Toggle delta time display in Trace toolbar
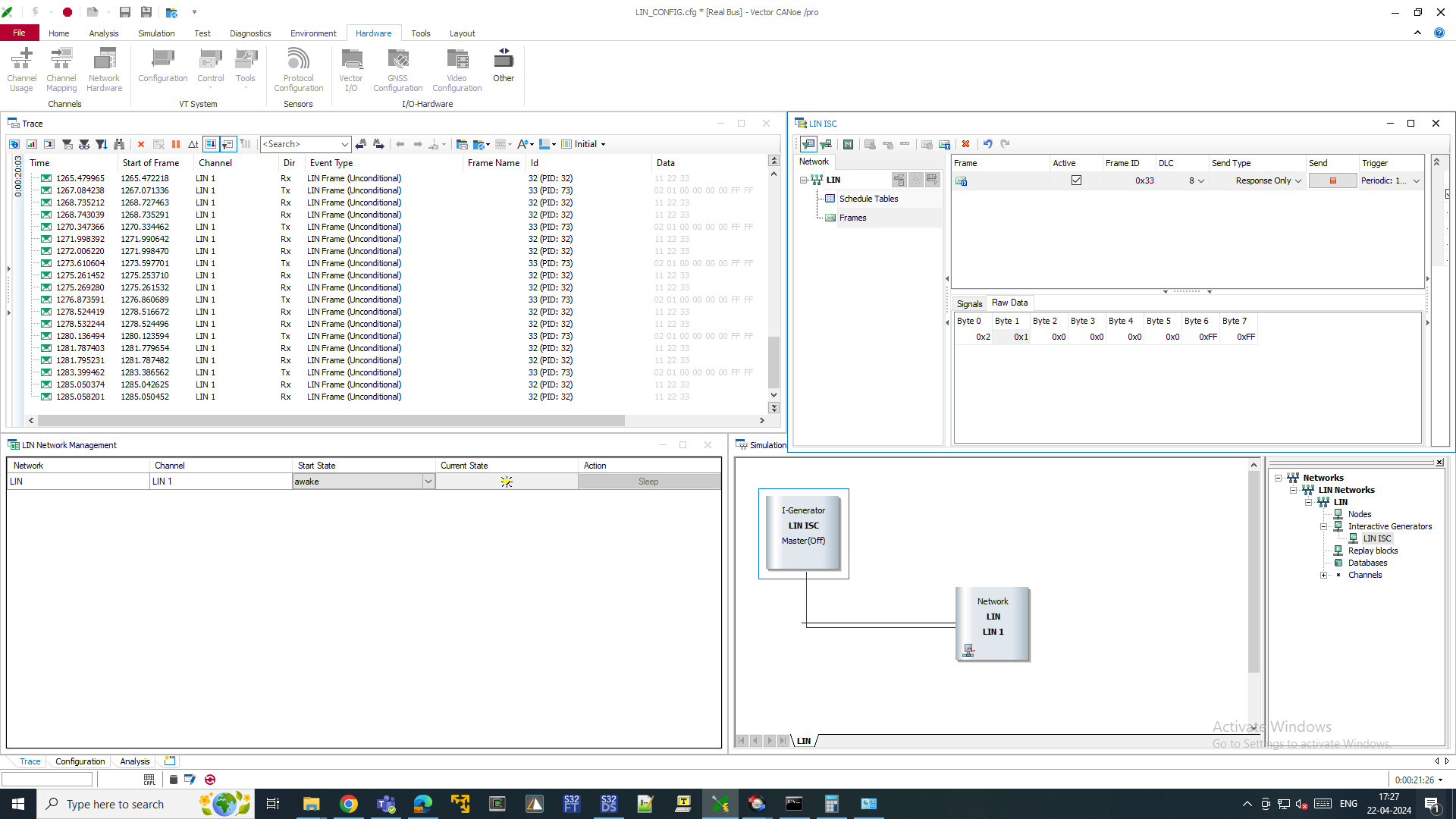This screenshot has height=819, width=1456. 193,144
